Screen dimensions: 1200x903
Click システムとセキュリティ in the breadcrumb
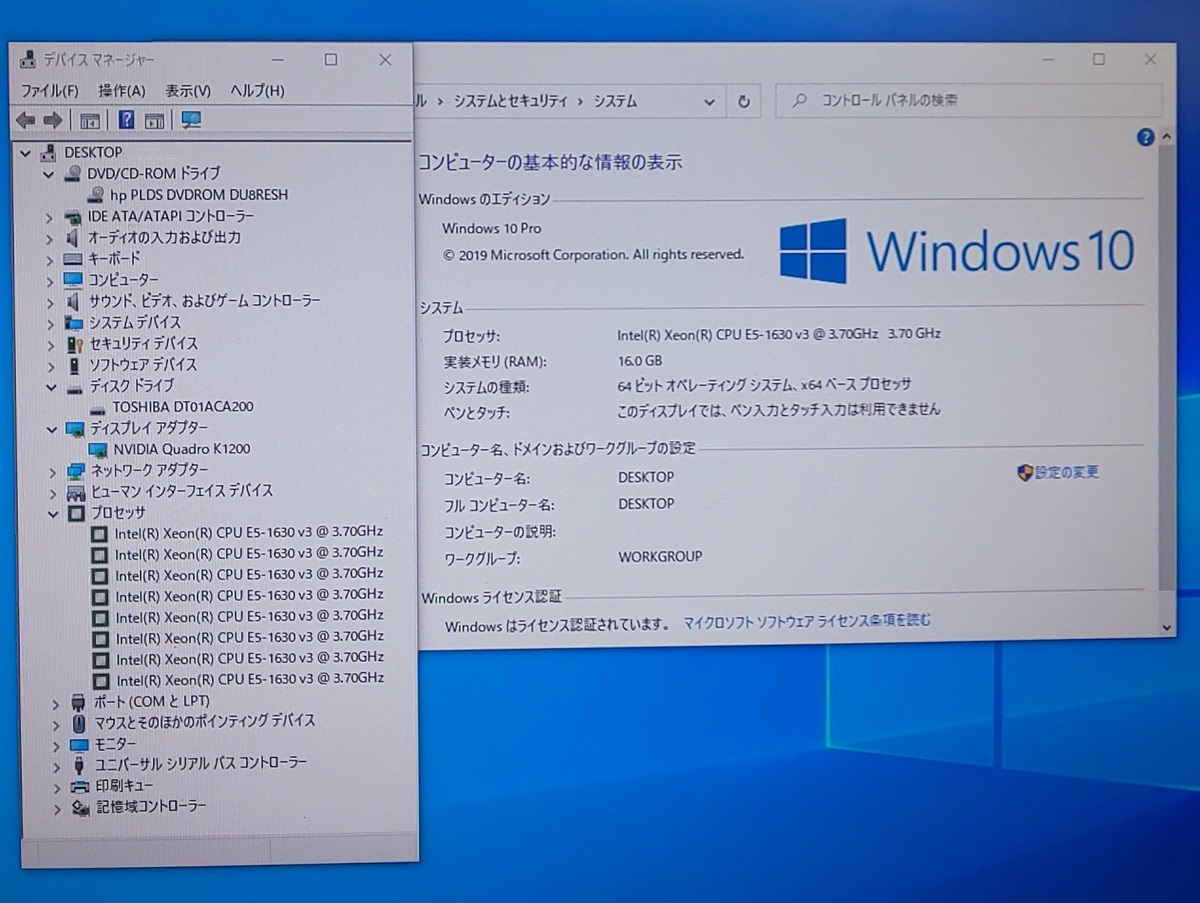point(510,101)
